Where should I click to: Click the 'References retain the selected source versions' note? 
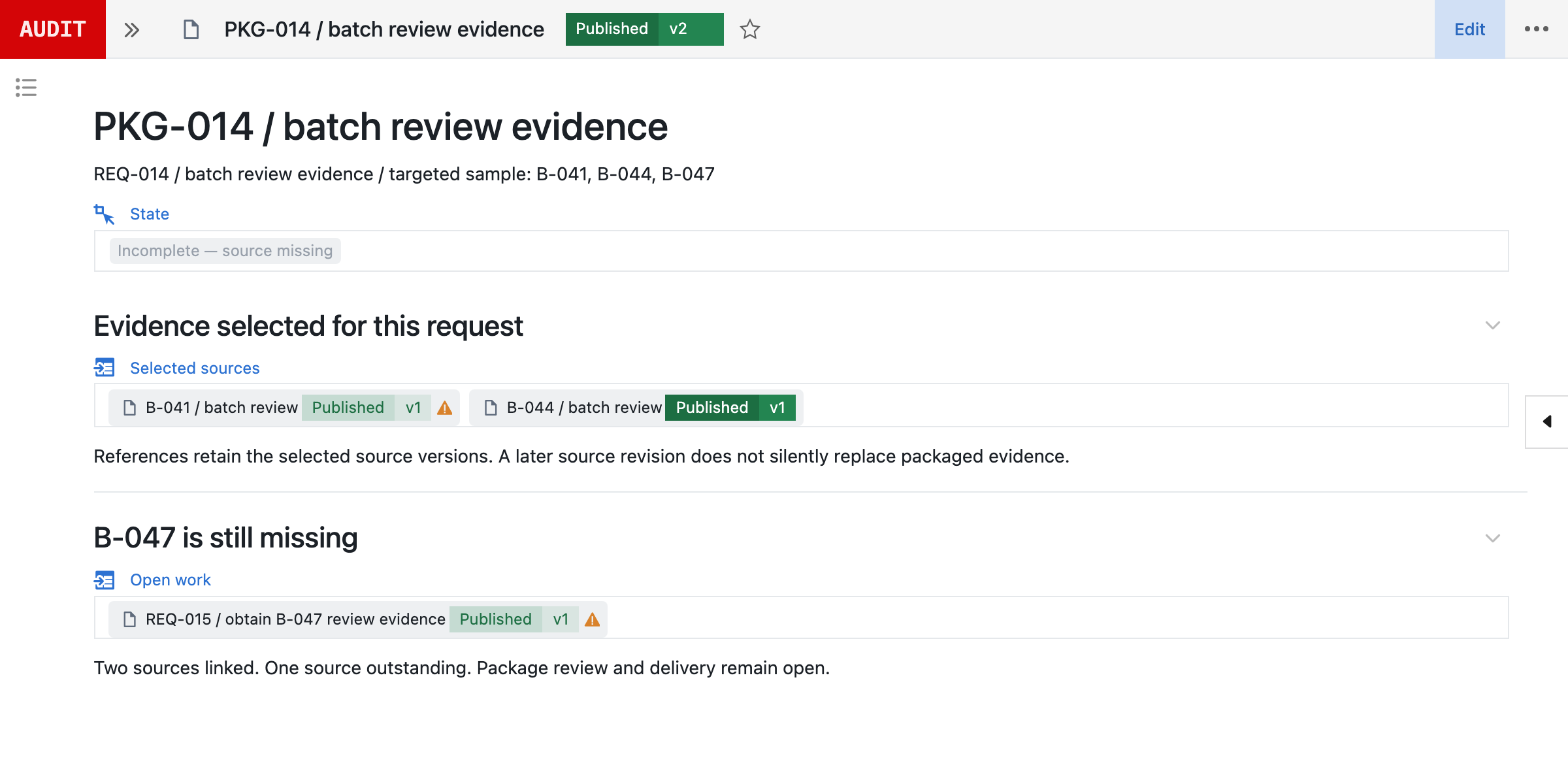(581, 456)
